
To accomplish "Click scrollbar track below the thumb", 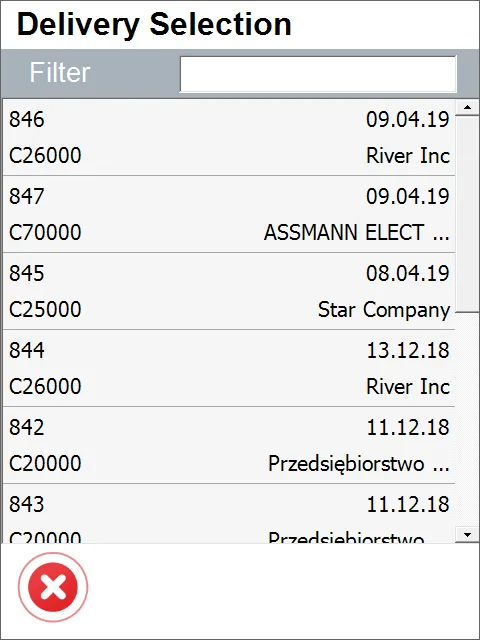I will [467, 420].
